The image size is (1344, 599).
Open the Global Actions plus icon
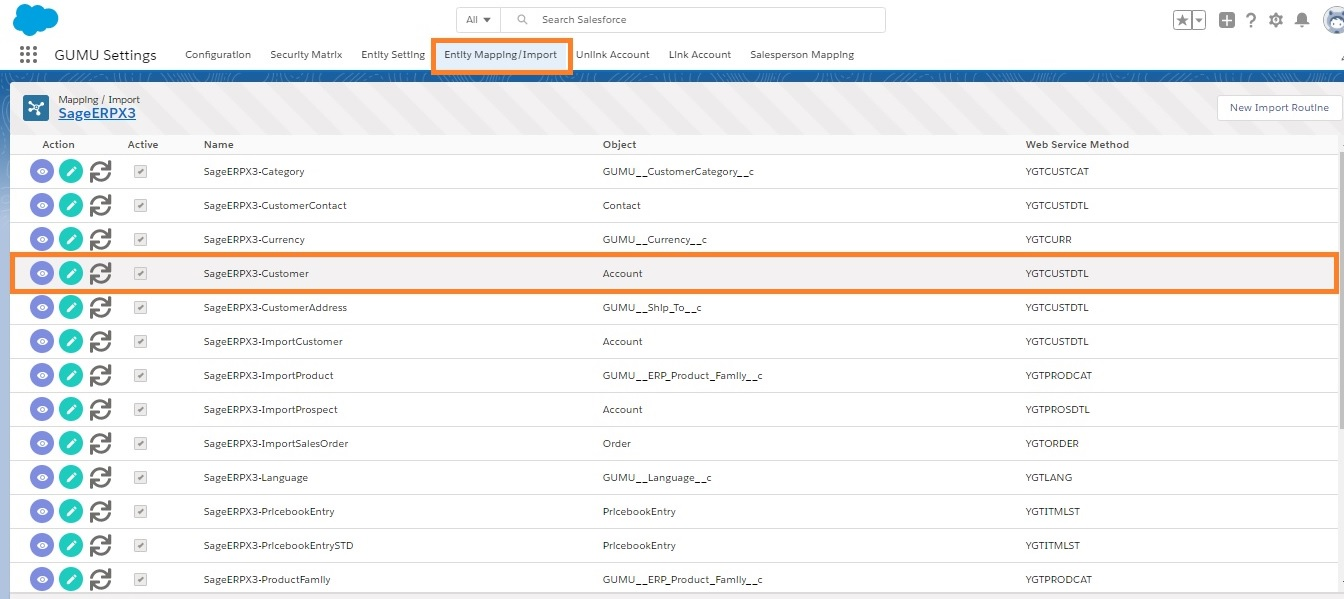pyautogui.click(x=1227, y=20)
